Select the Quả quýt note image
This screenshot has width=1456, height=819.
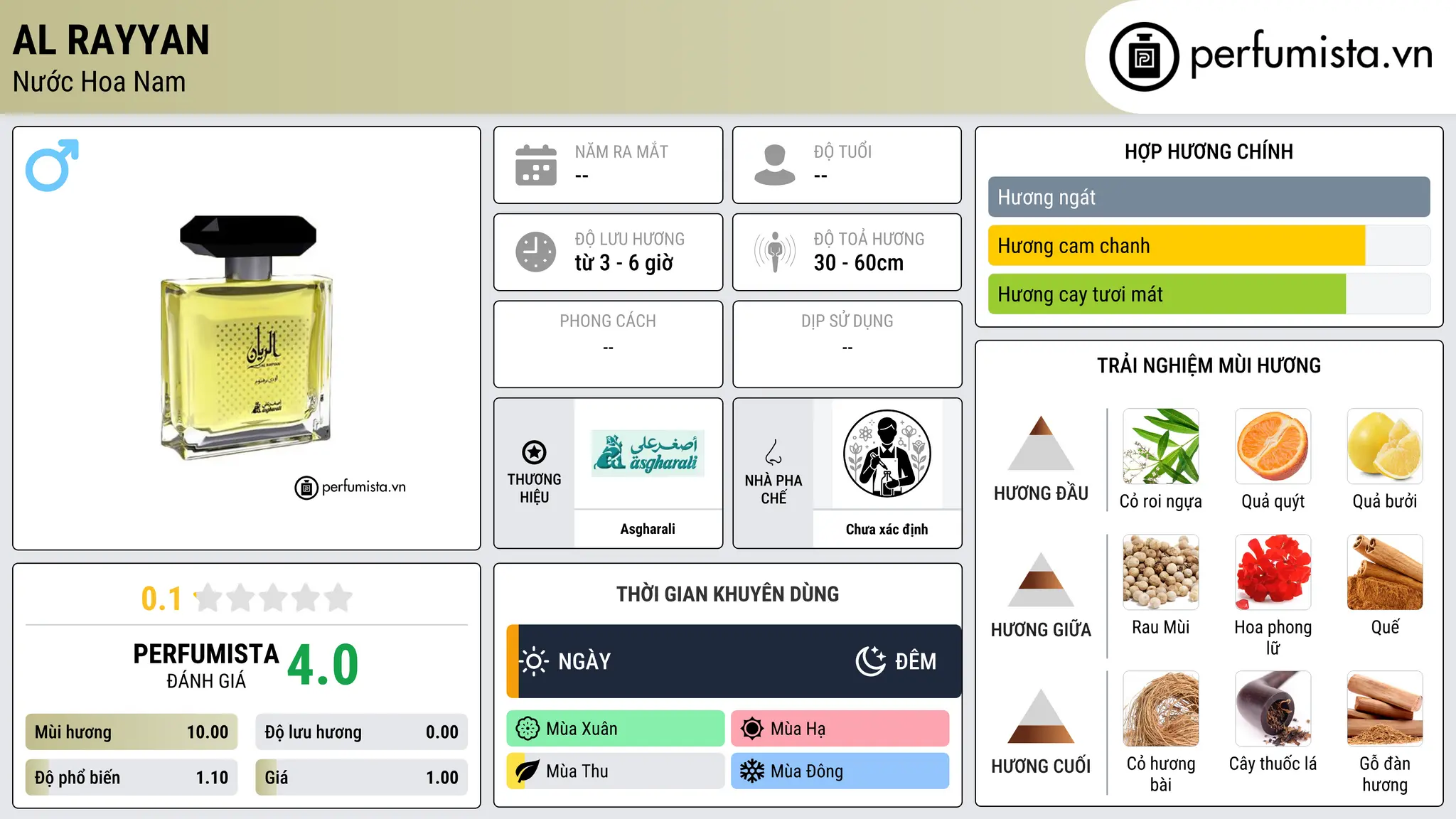point(1273,446)
